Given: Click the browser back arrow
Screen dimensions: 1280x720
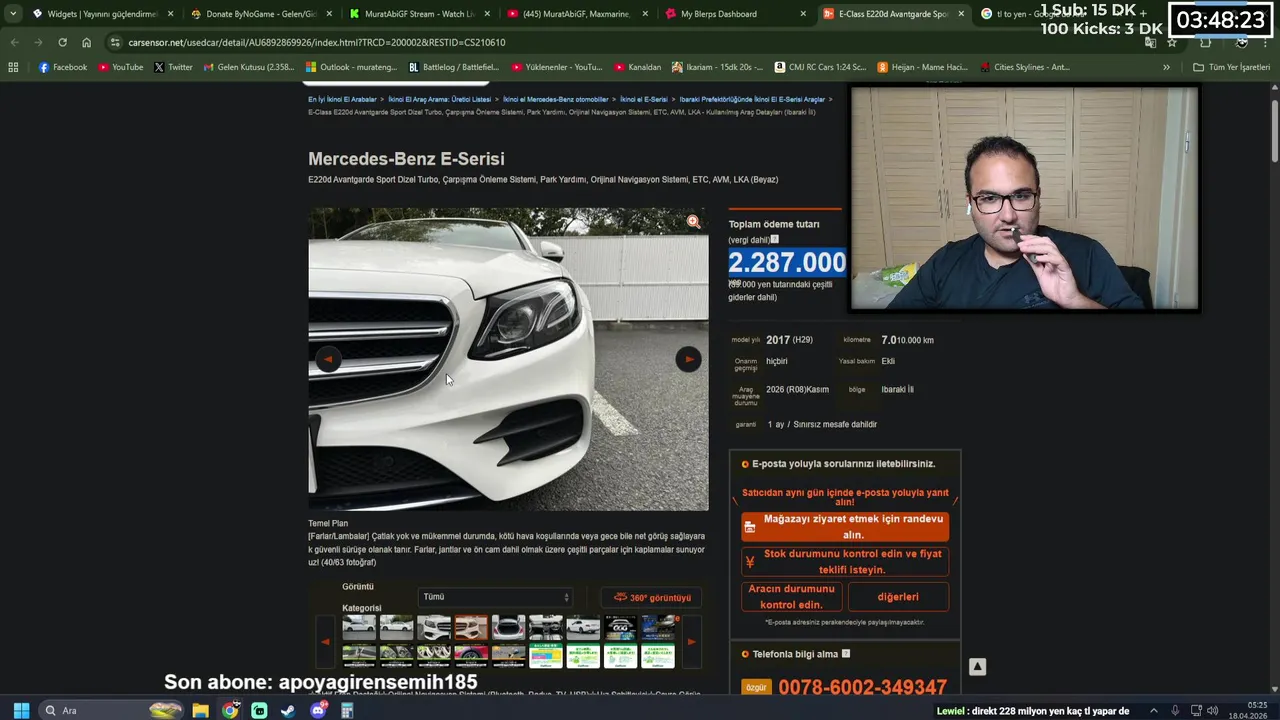Looking at the screenshot, I should (x=14, y=43).
